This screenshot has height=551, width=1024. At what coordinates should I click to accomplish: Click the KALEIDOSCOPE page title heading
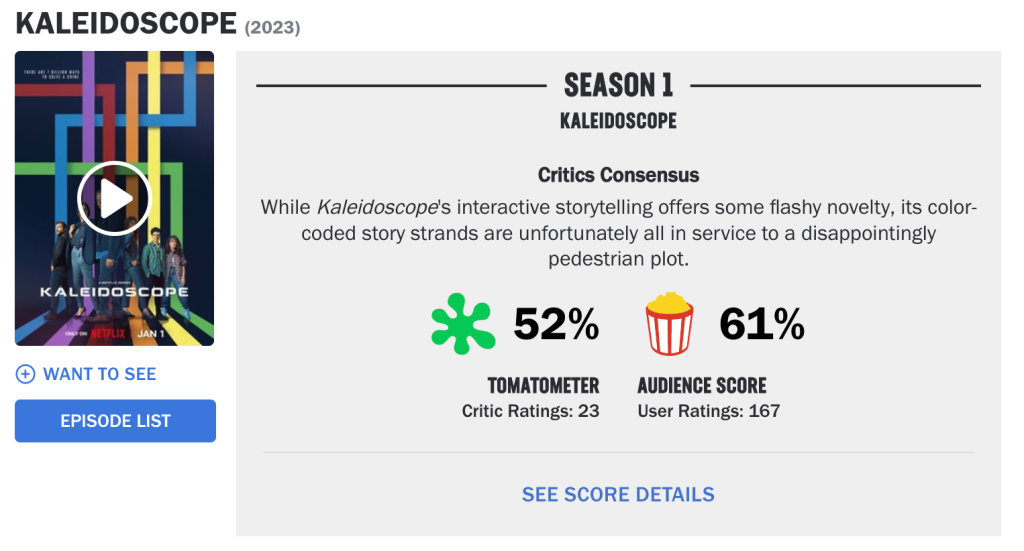click(126, 23)
